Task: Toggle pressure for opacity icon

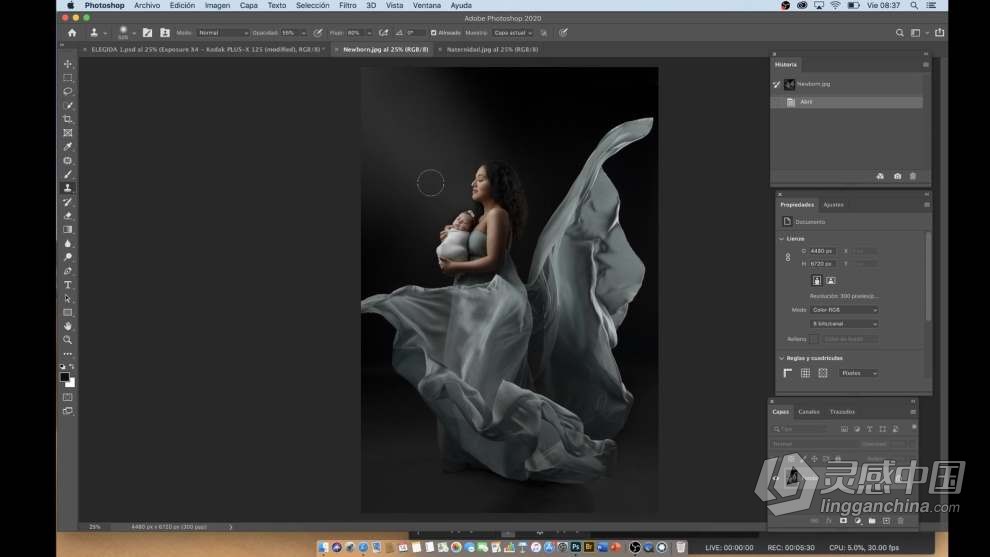Action: pos(318,33)
